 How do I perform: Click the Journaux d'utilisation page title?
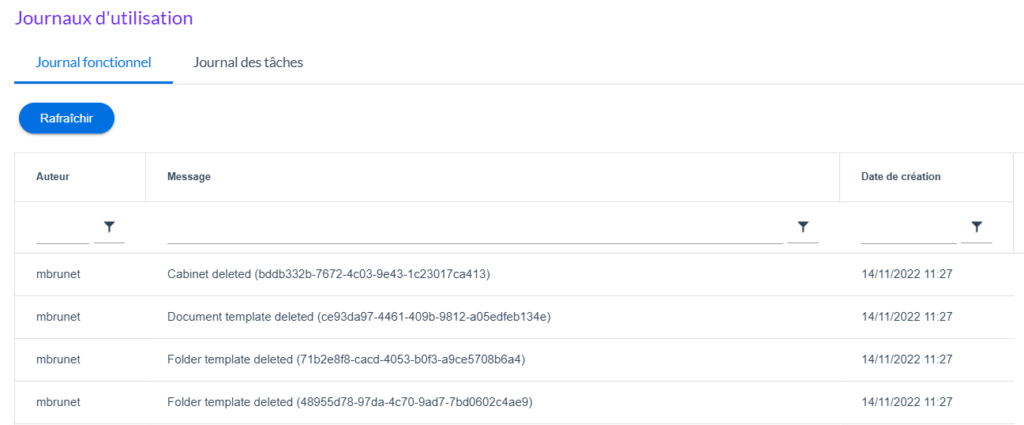point(104,18)
